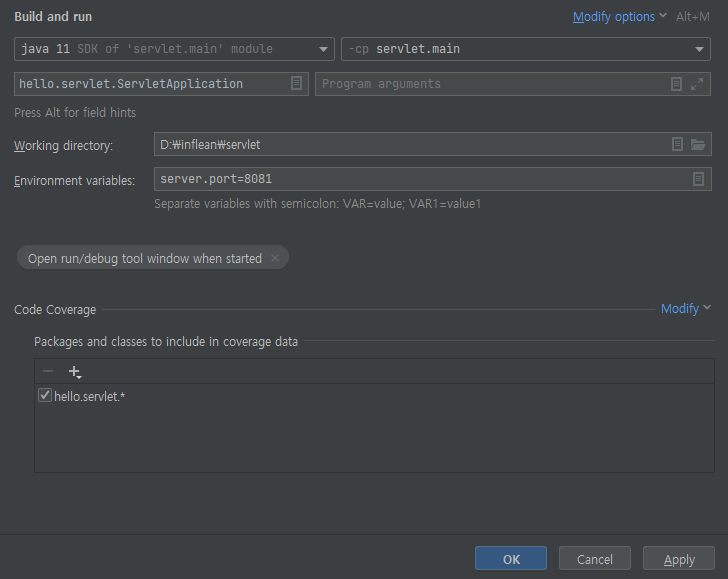
Task: Click 'Press Alt for field hints' text
Action: pyautogui.click(x=75, y=113)
